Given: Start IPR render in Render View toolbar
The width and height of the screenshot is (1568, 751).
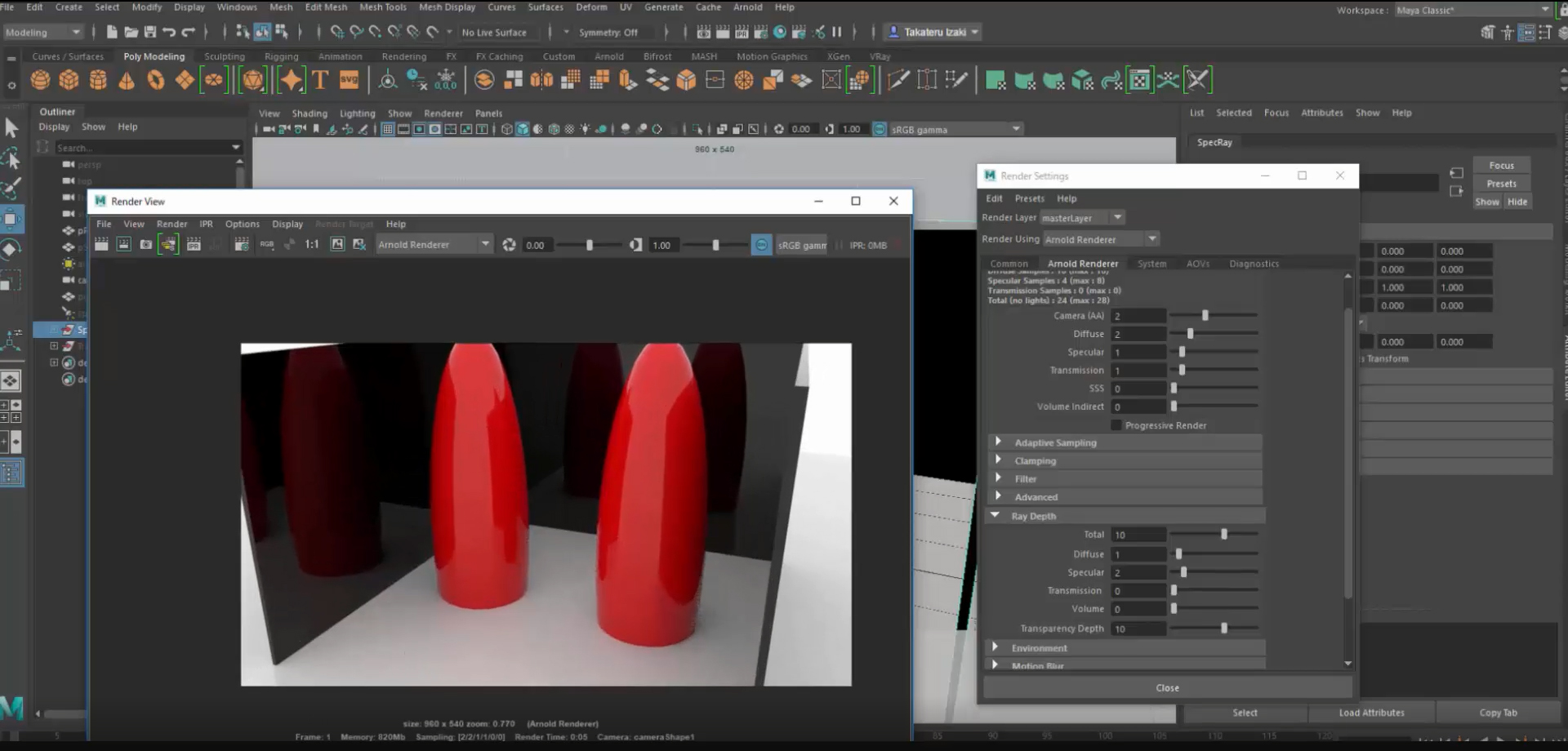Looking at the screenshot, I should (194, 245).
